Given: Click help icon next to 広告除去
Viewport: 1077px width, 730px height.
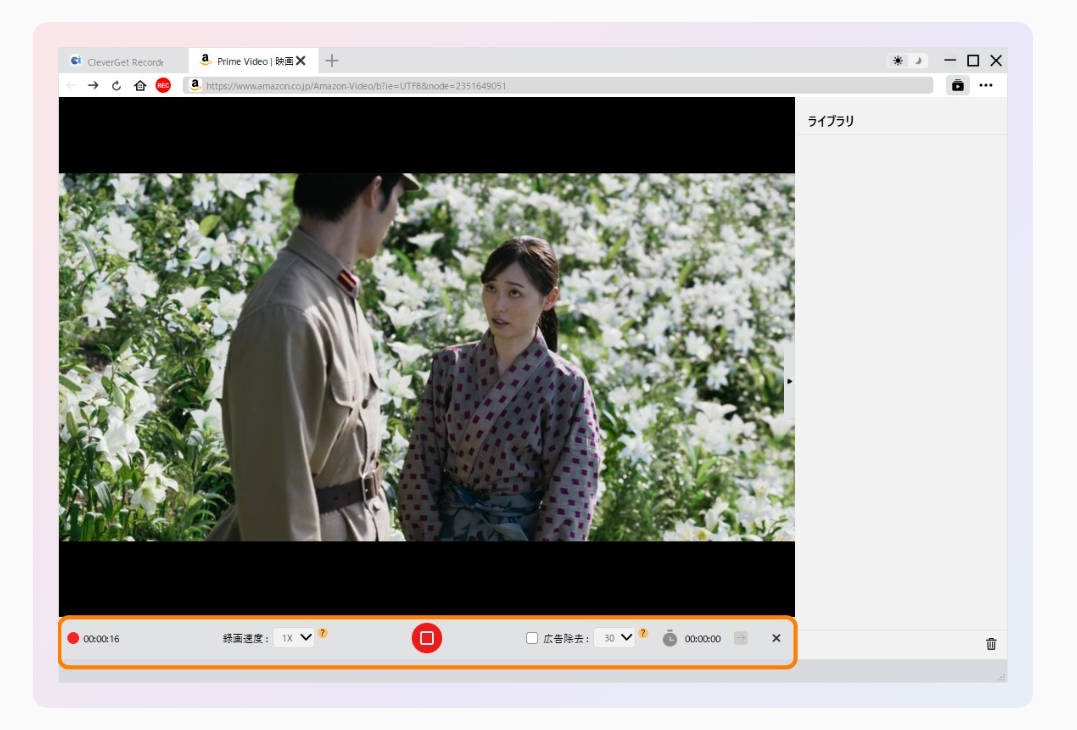Looking at the screenshot, I should click(x=643, y=633).
